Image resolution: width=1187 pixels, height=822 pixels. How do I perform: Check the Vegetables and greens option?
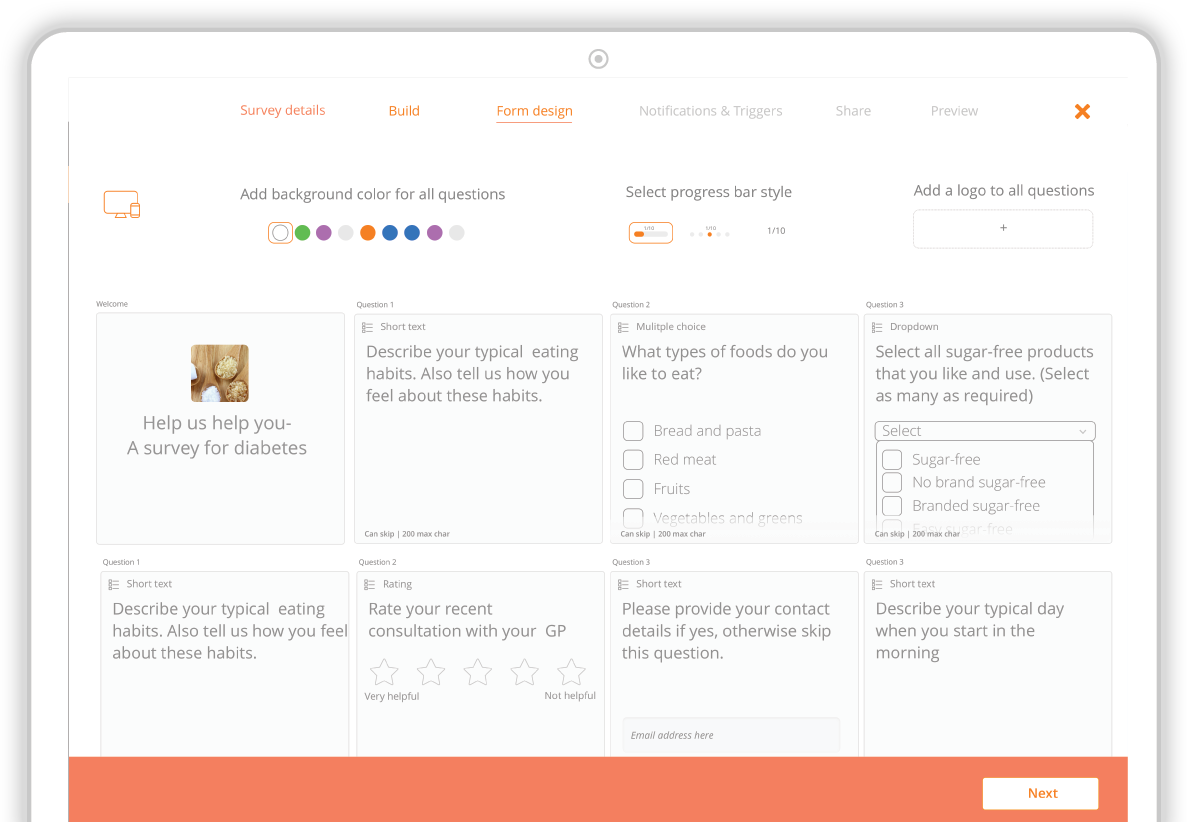click(633, 518)
